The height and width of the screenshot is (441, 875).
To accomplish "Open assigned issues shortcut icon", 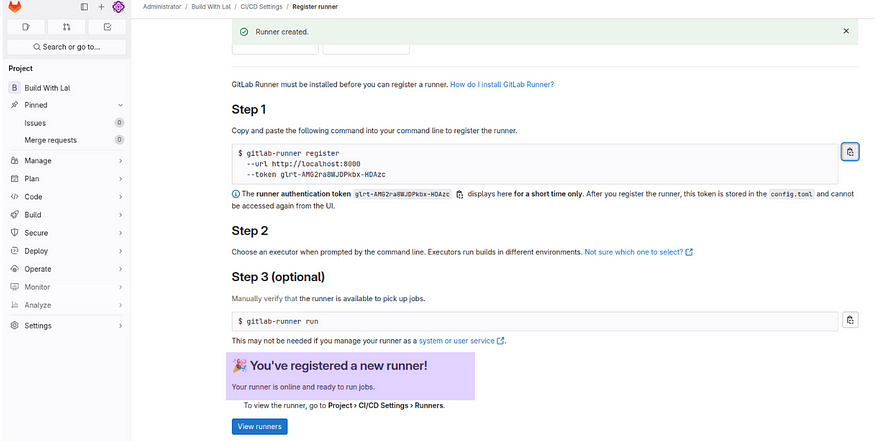I will pyautogui.click(x=26, y=27).
